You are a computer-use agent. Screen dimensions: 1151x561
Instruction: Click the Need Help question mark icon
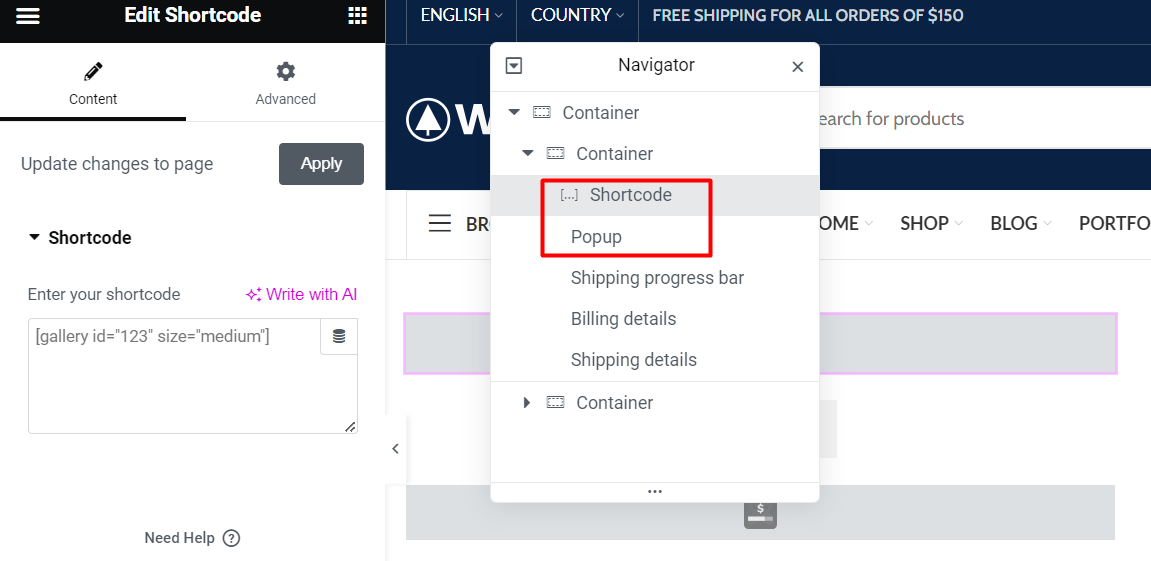tap(231, 538)
